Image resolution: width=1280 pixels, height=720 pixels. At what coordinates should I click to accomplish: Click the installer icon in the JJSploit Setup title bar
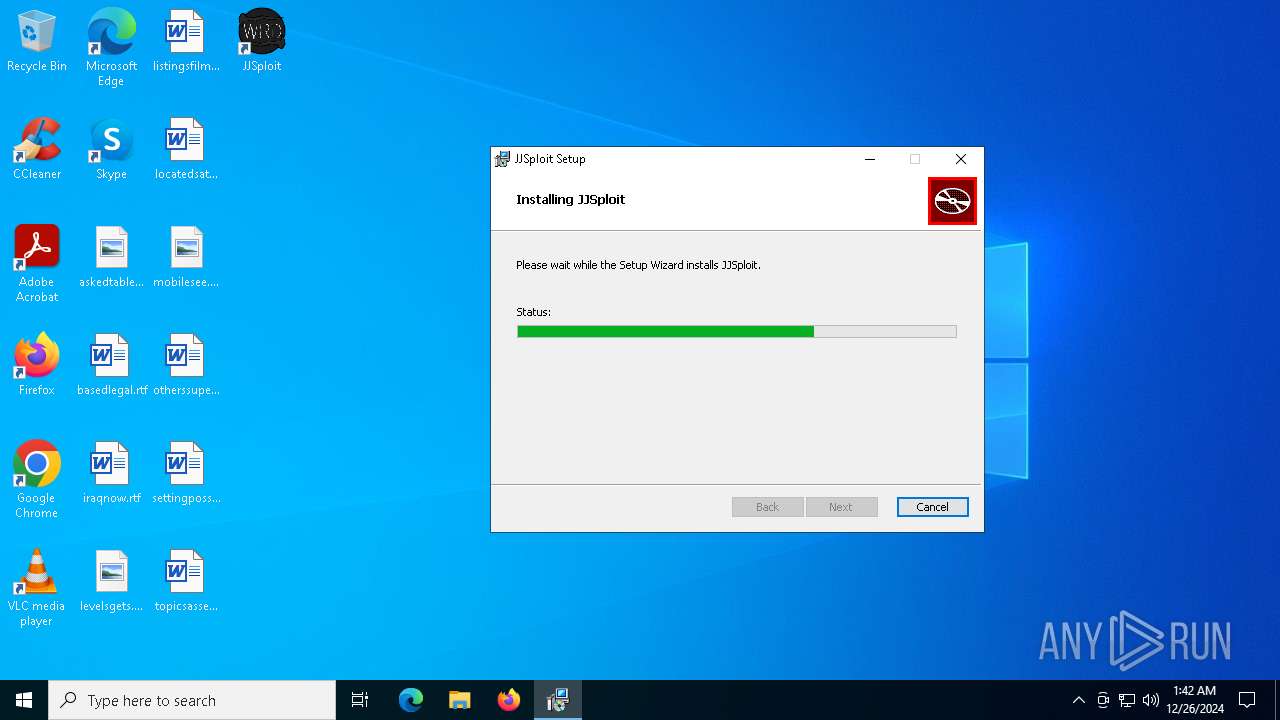[x=502, y=159]
